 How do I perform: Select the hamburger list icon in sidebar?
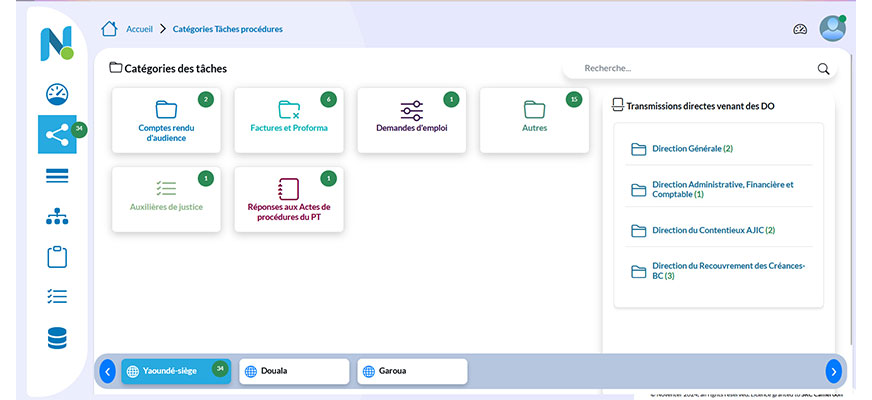coord(57,176)
